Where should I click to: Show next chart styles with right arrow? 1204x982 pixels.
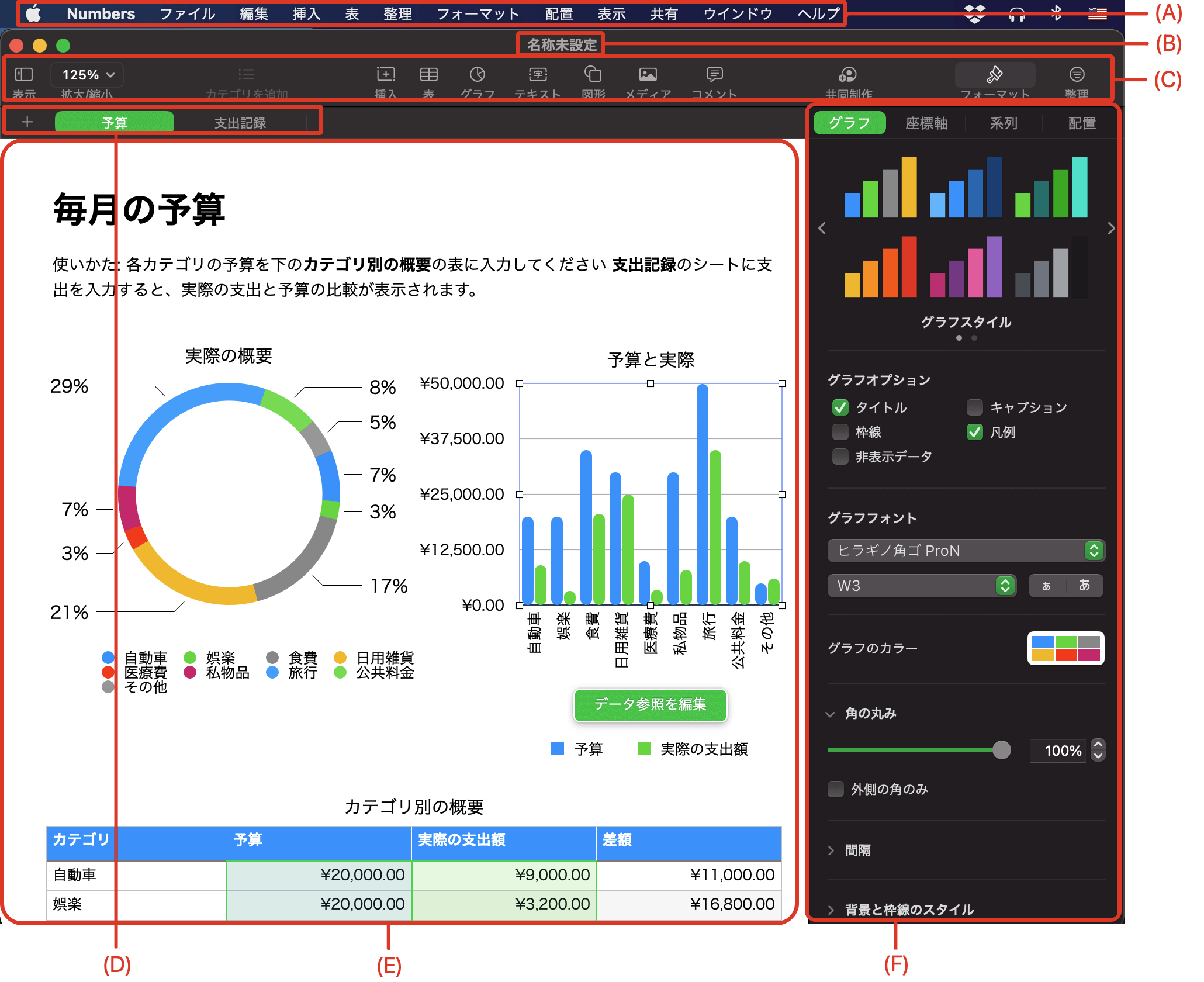pyautogui.click(x=1111, y=228)
